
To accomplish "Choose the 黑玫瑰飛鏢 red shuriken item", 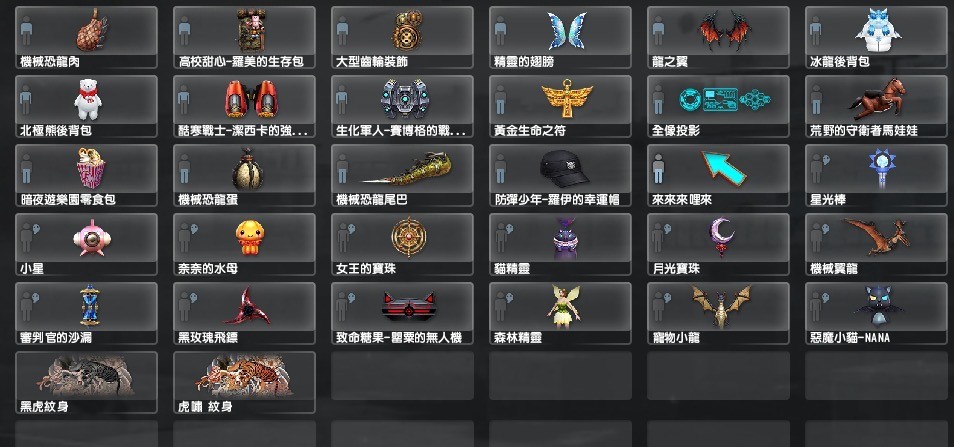I will pos(244,313).
